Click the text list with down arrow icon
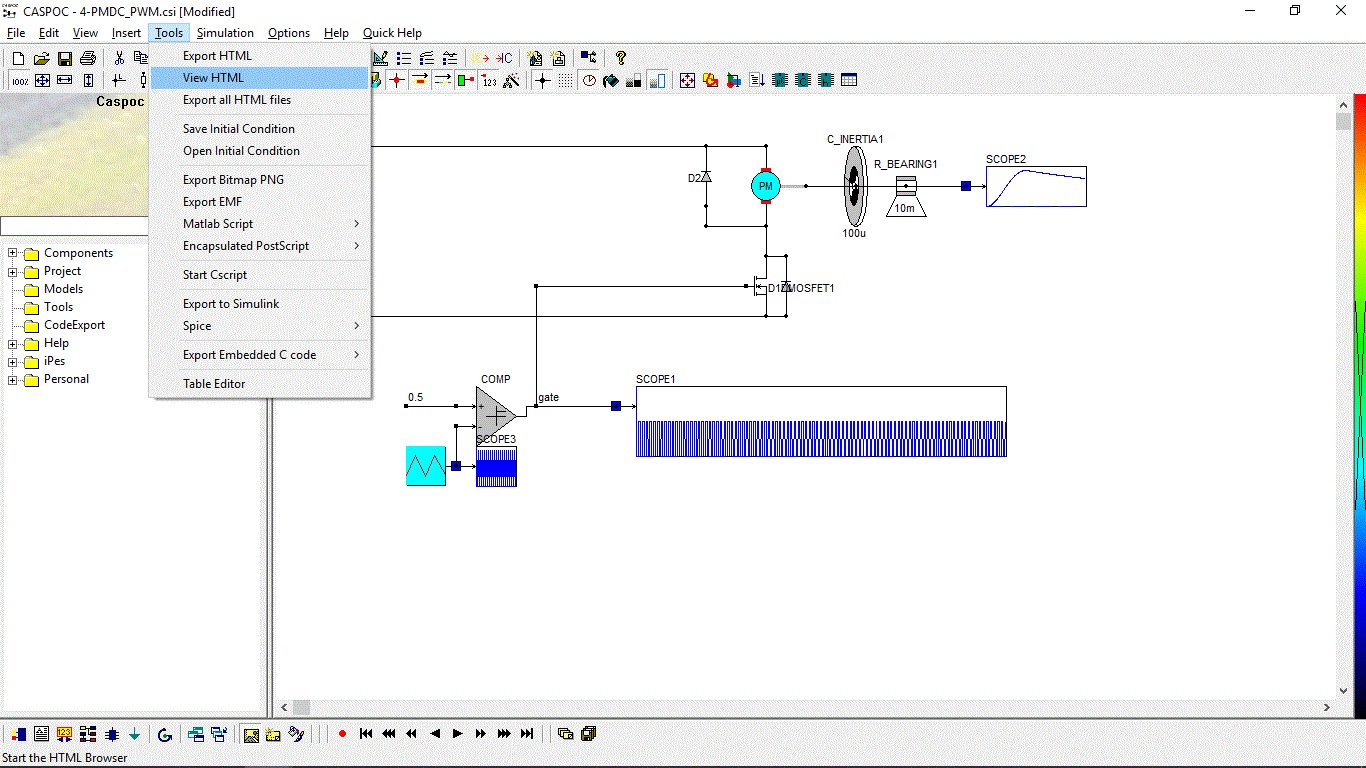The width and height of the screenshot is (1366, 768). click(x=757, y=80)
